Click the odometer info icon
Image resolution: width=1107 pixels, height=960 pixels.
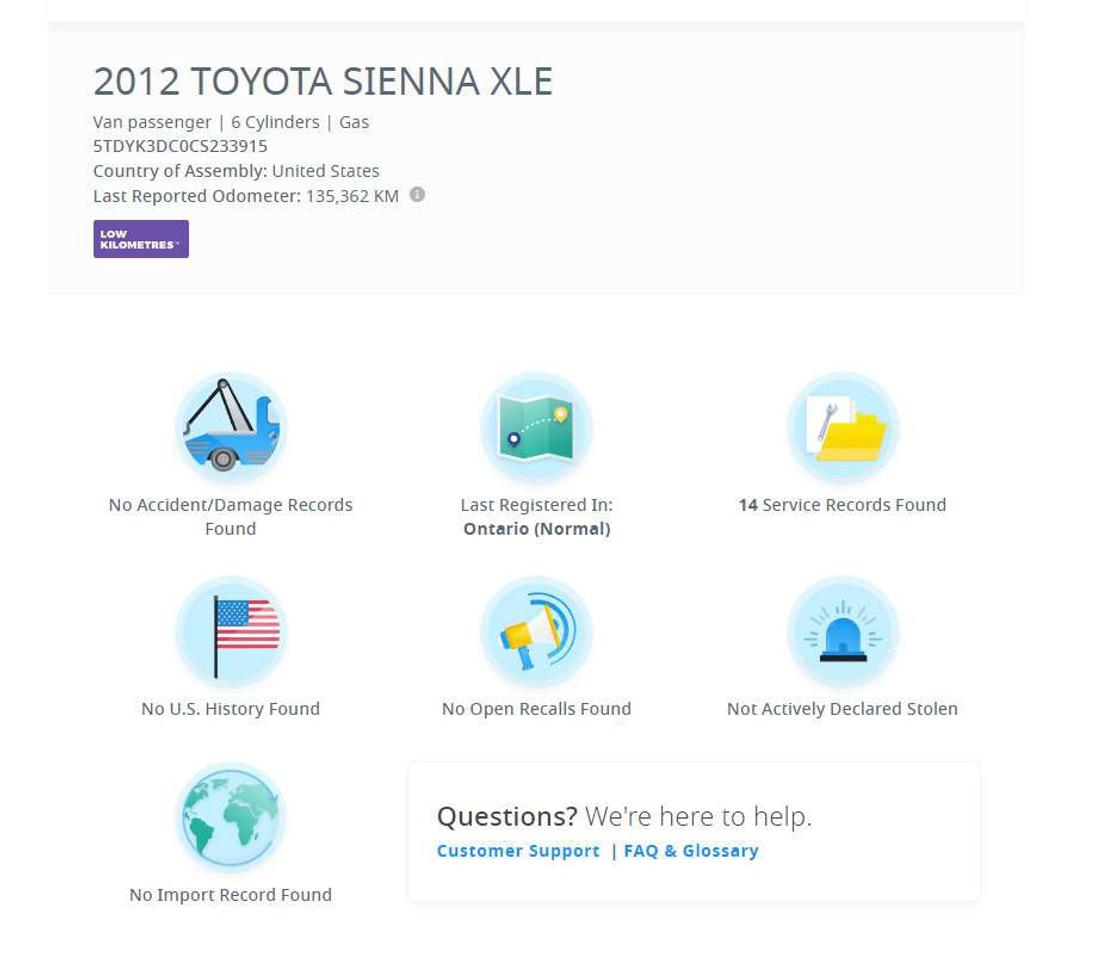point(417,194)
